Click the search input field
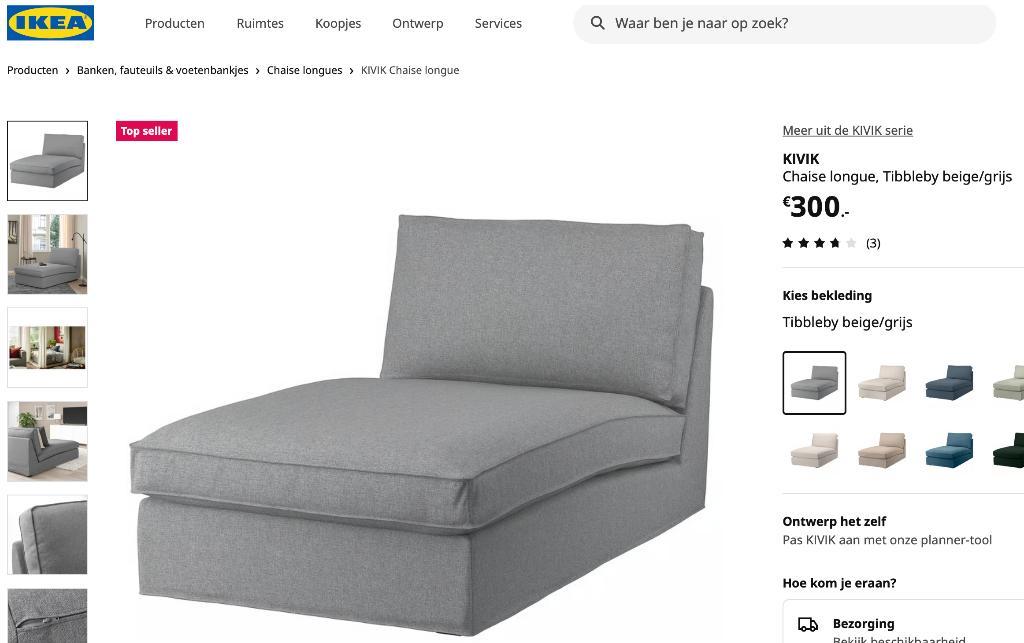This screenshot has width=1024, height=643. coord(784,24)
